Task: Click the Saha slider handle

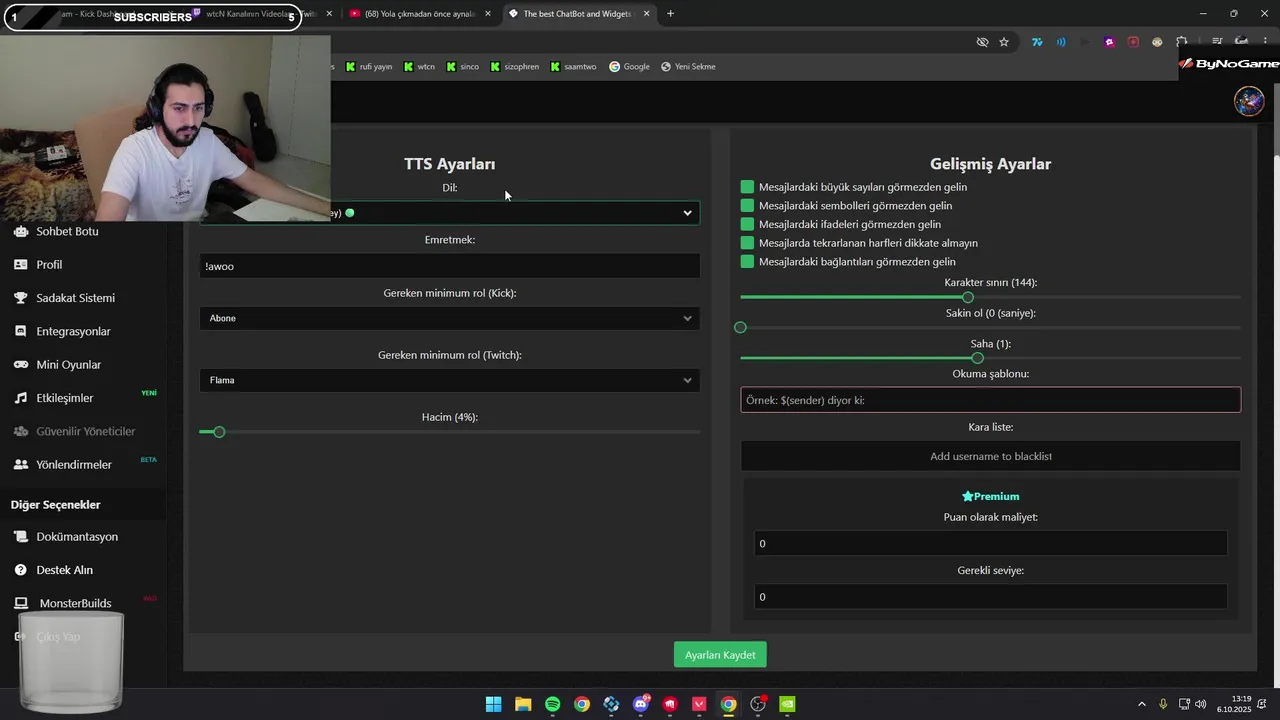Action: 977,358
